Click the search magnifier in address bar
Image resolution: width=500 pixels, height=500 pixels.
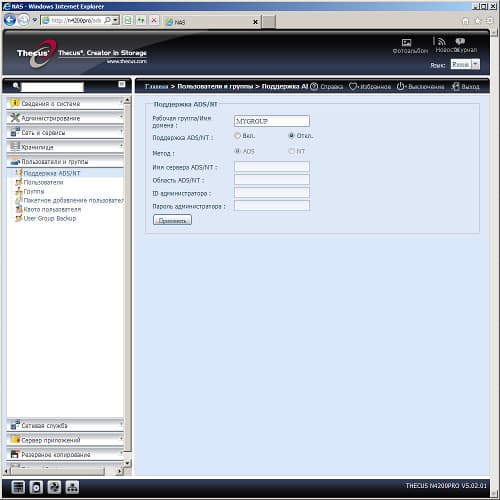(107, 20)
